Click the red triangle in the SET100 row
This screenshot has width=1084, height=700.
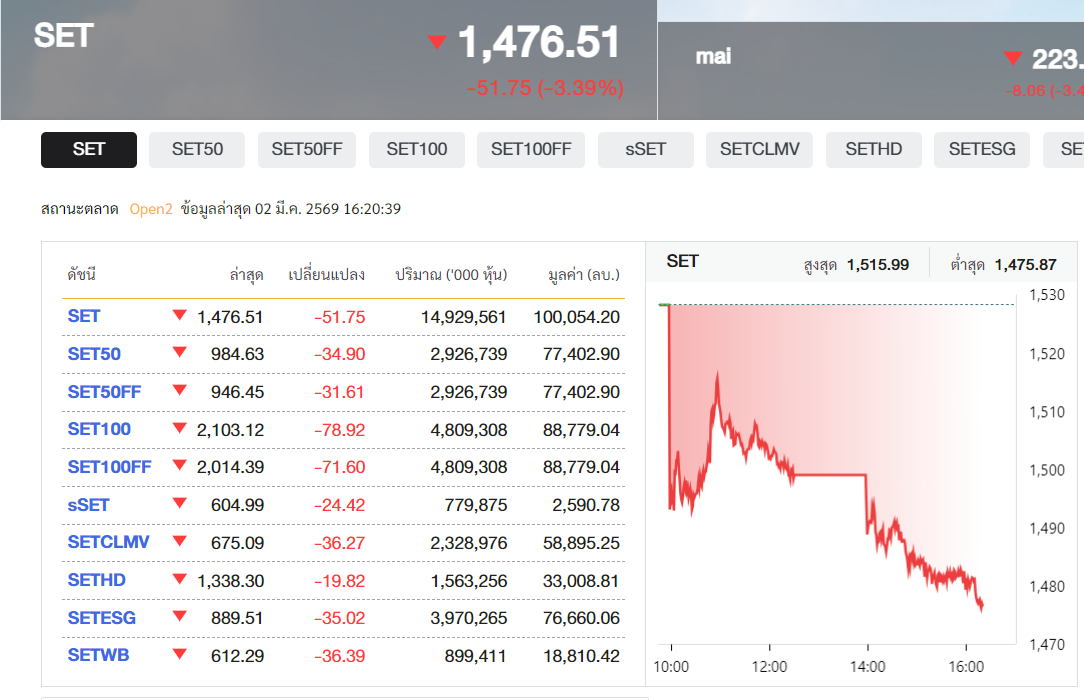[x=180, y=428]
